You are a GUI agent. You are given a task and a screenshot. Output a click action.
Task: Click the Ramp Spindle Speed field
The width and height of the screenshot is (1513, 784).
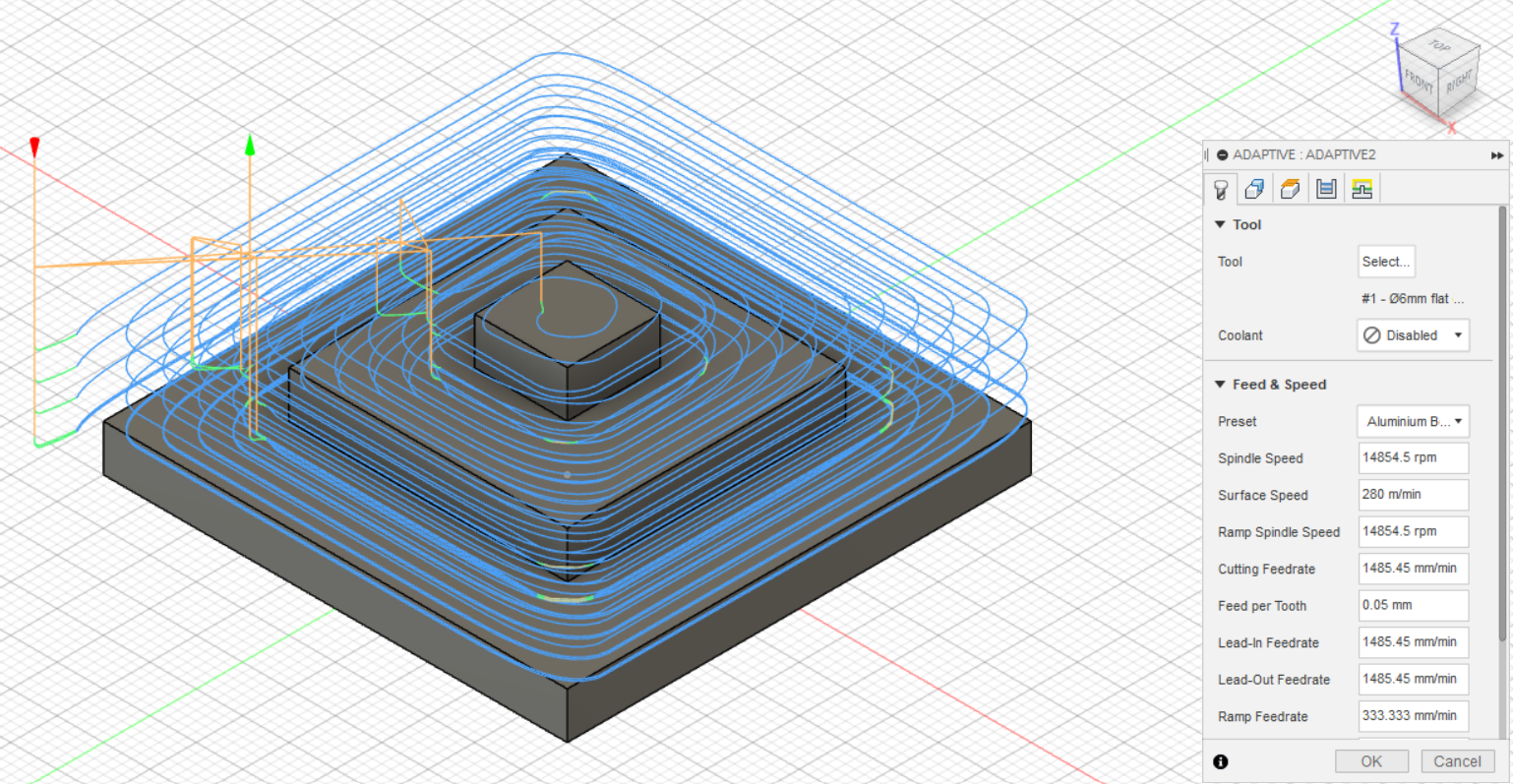(1413, 531)
